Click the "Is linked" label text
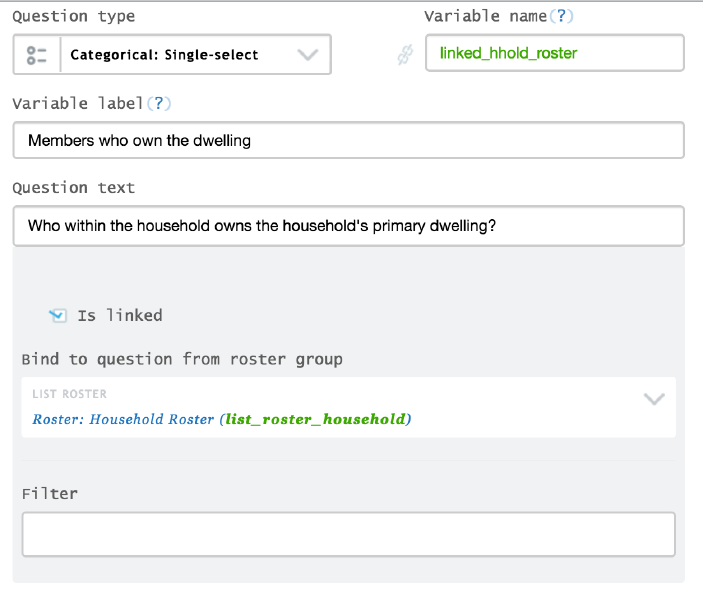 tap(120, 315)
